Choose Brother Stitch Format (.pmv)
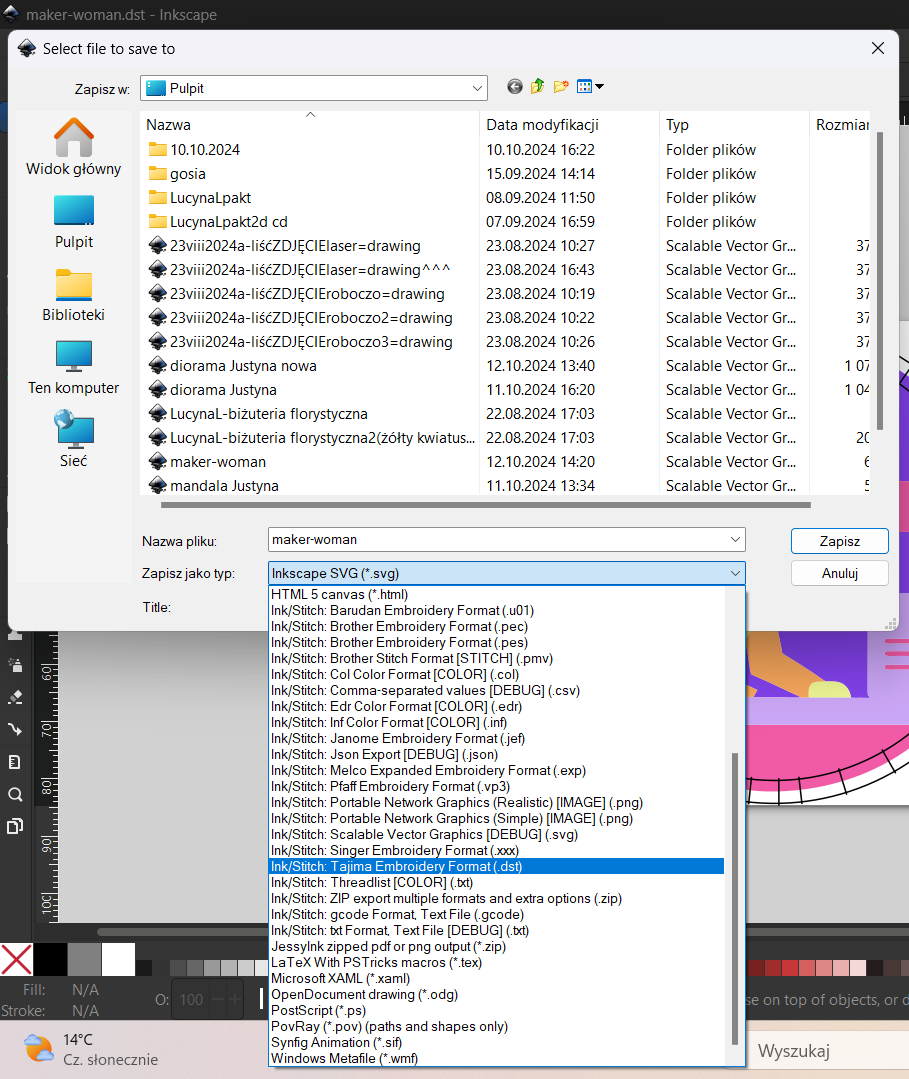909x1079 pixels. tap(496, 659)
